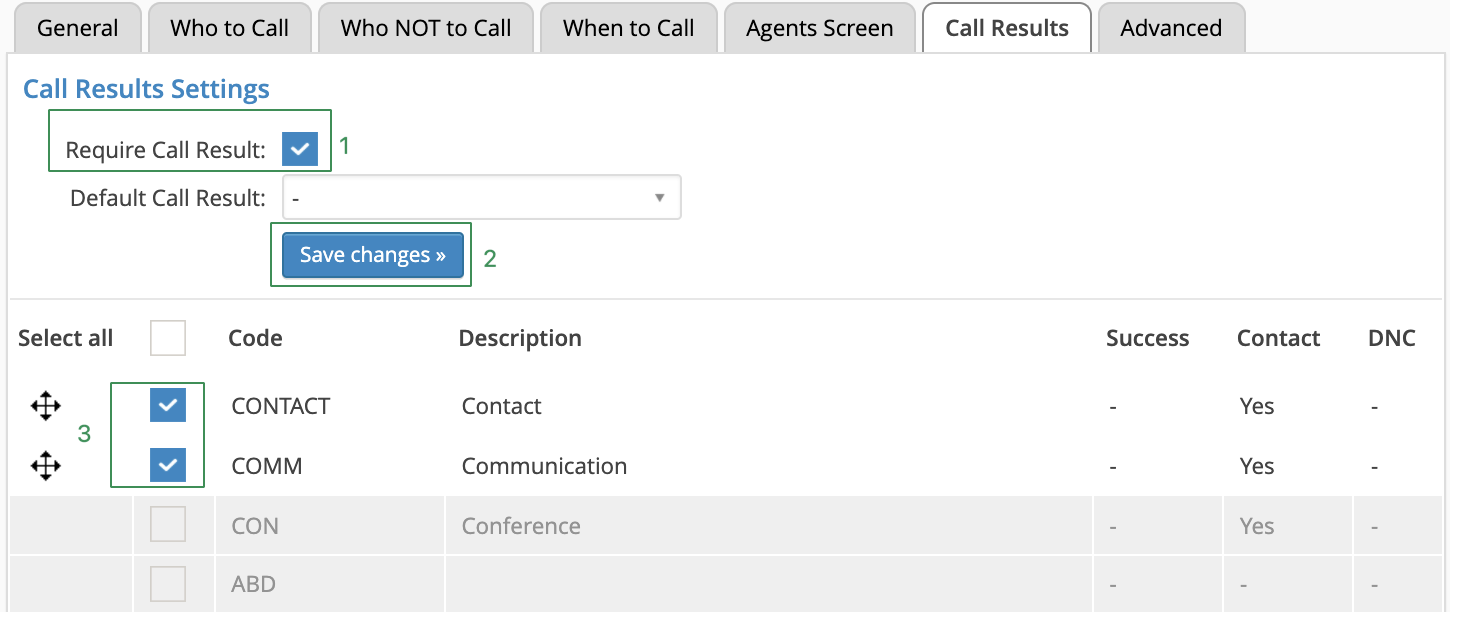Select the When to Call tab

(x=629, y=28)
